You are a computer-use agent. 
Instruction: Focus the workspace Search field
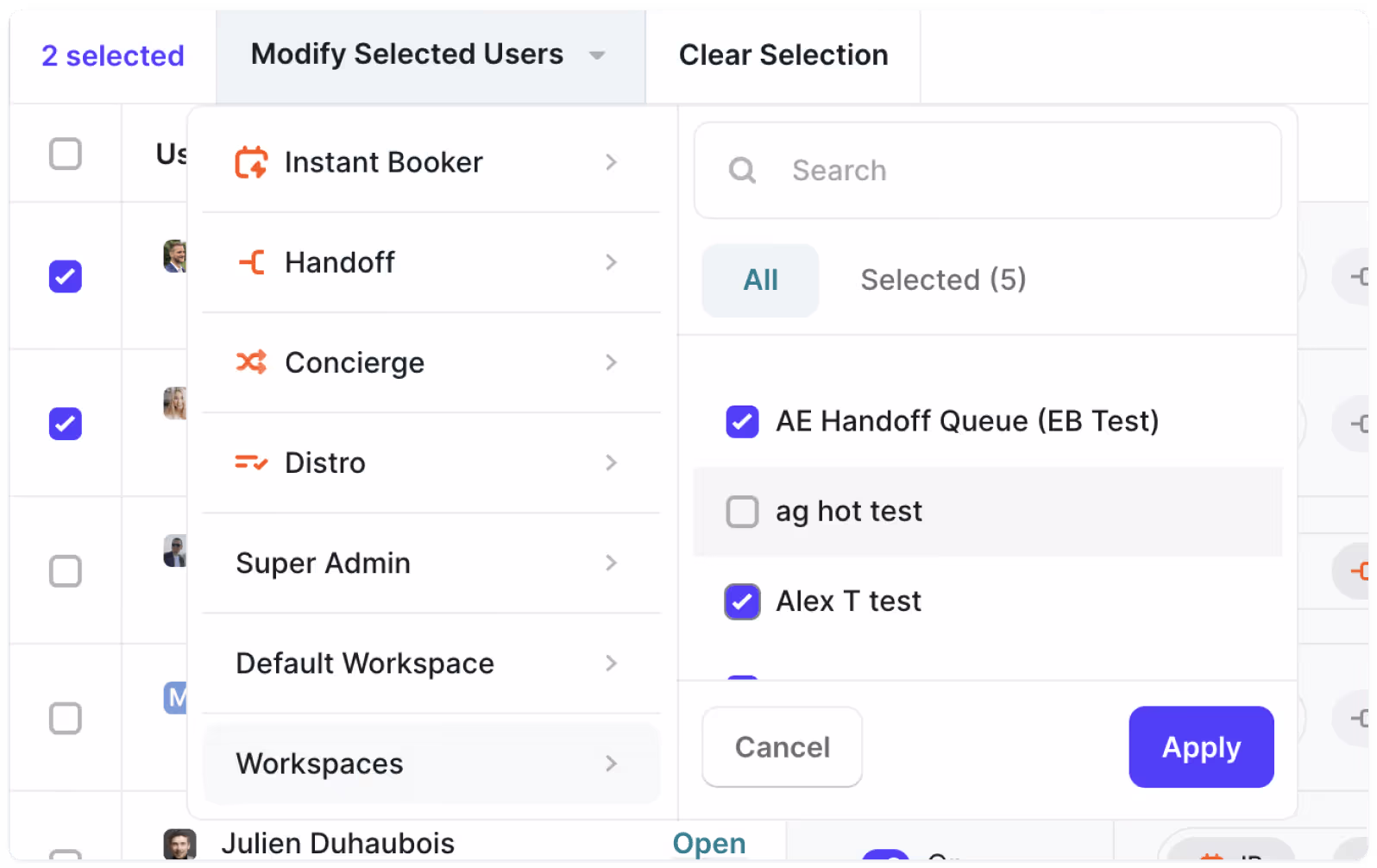pyautogui.click(x=988, y=170)
